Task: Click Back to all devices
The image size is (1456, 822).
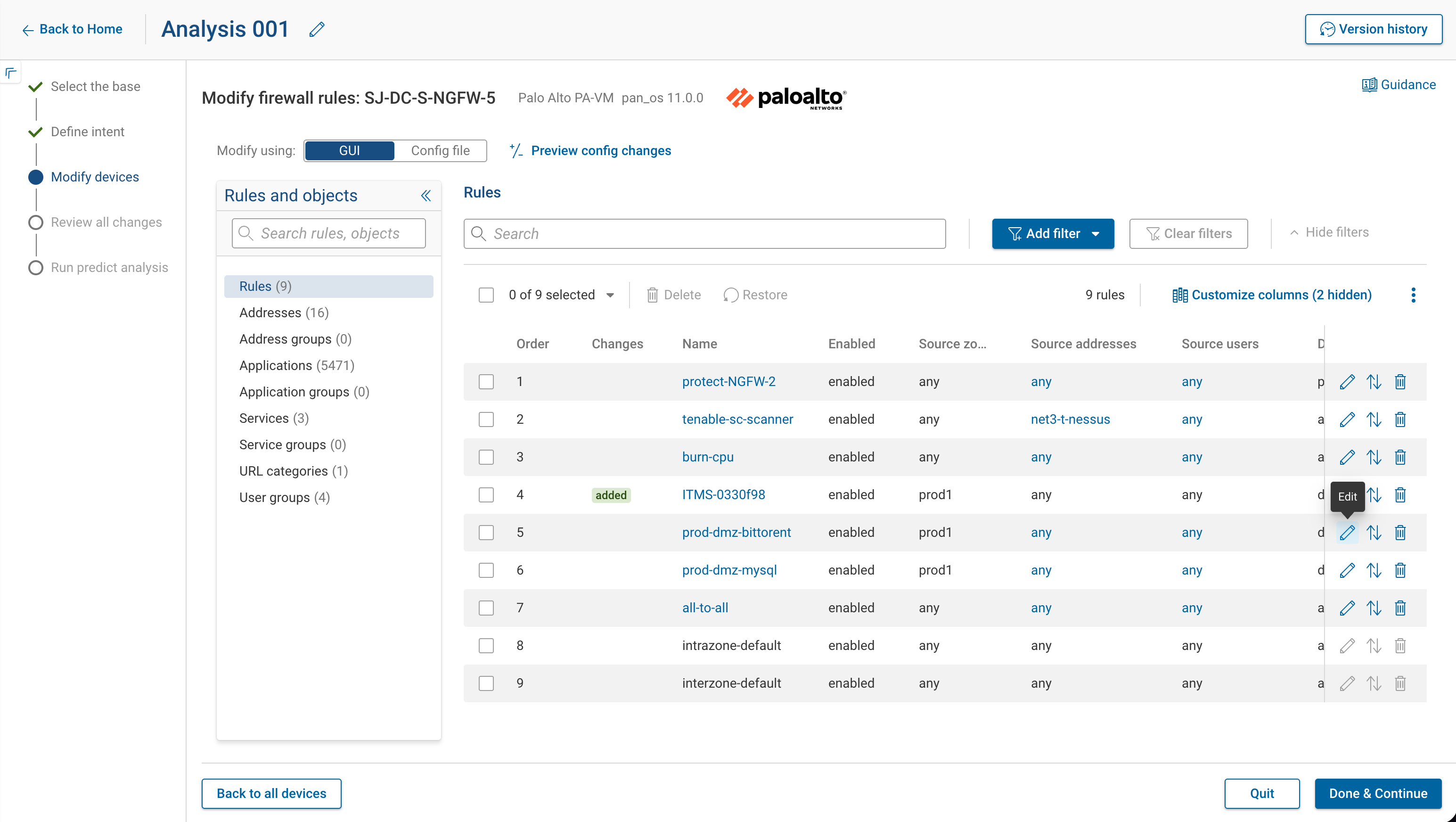Action: click(x=271, y=793)
